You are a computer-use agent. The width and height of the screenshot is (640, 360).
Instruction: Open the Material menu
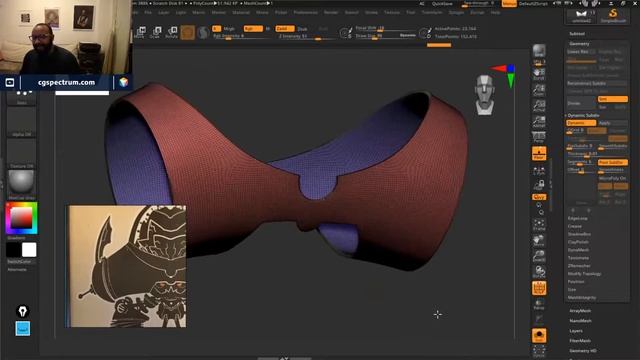pyautogui.click(x=241, y=13)
